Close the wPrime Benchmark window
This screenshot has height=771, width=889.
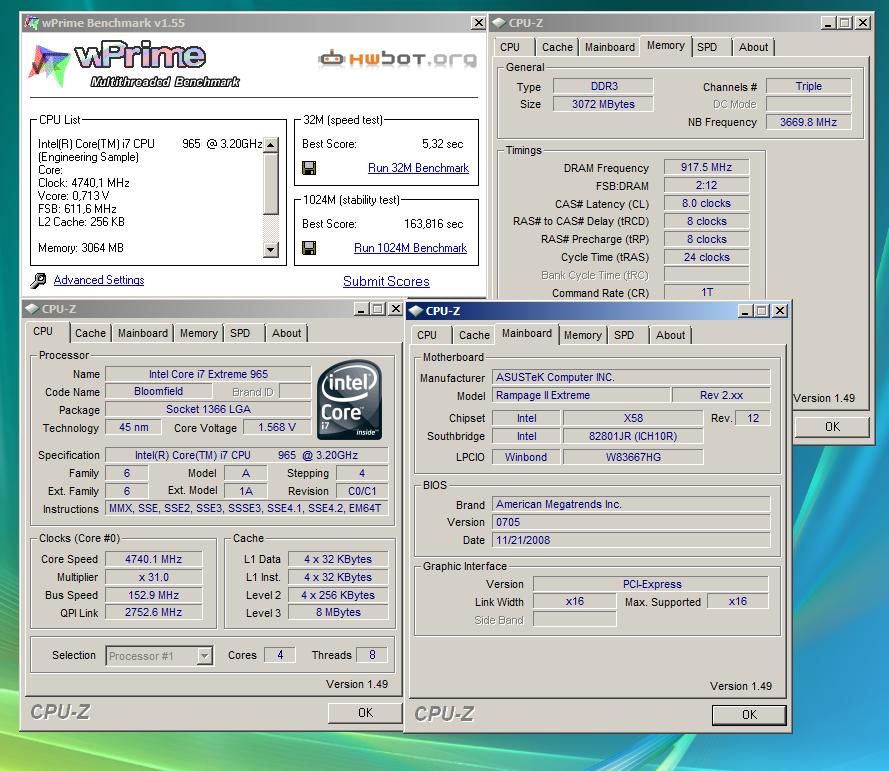point(479,23)
